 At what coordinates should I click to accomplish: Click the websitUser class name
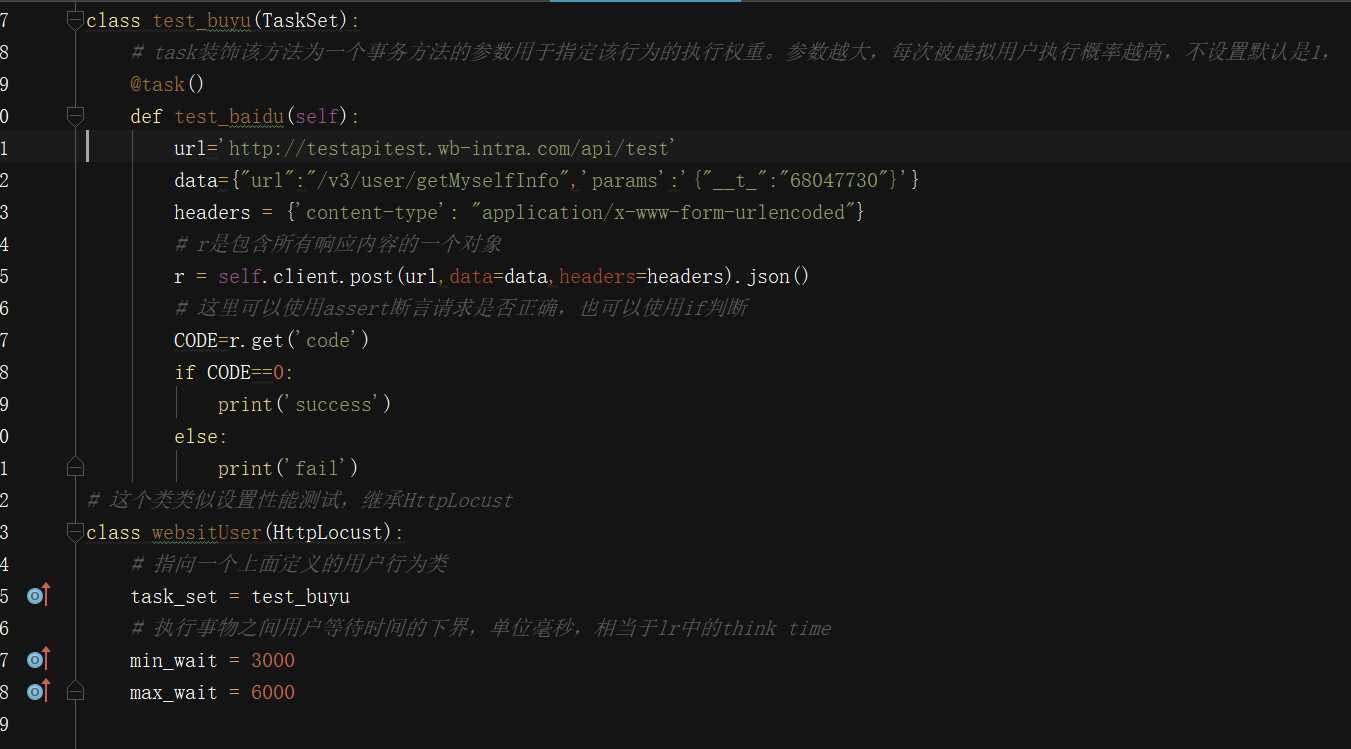point(207,532)
